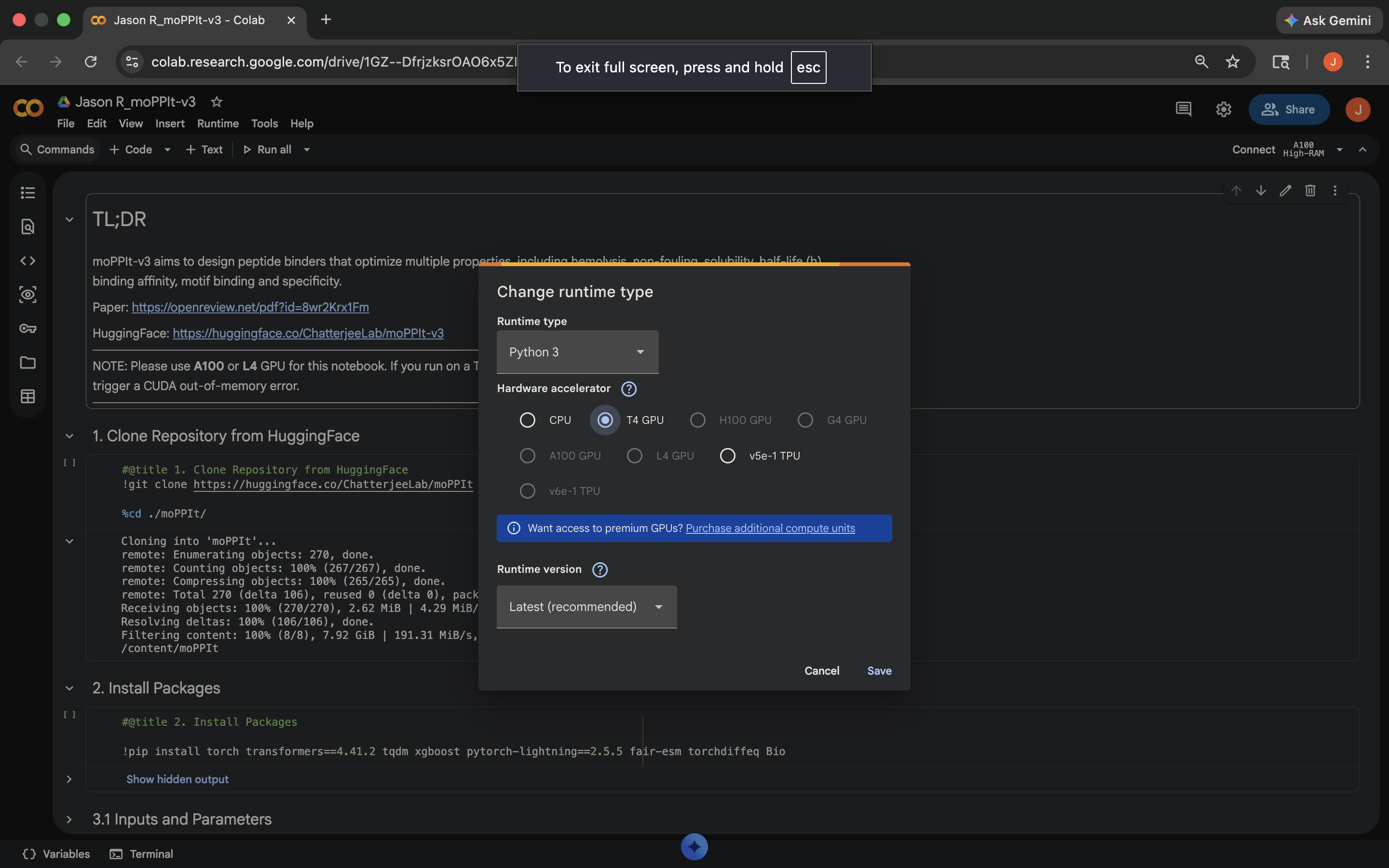Star the notebook next to its title
Image resolution: width=1389 pixels, height=868 pixels.
click(x=217, y=102)
